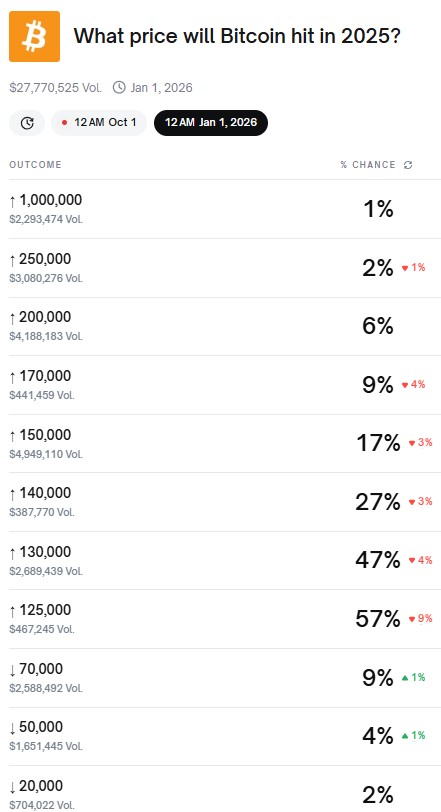Click the green up arrow beside 70,000 change

click(405, 677)
